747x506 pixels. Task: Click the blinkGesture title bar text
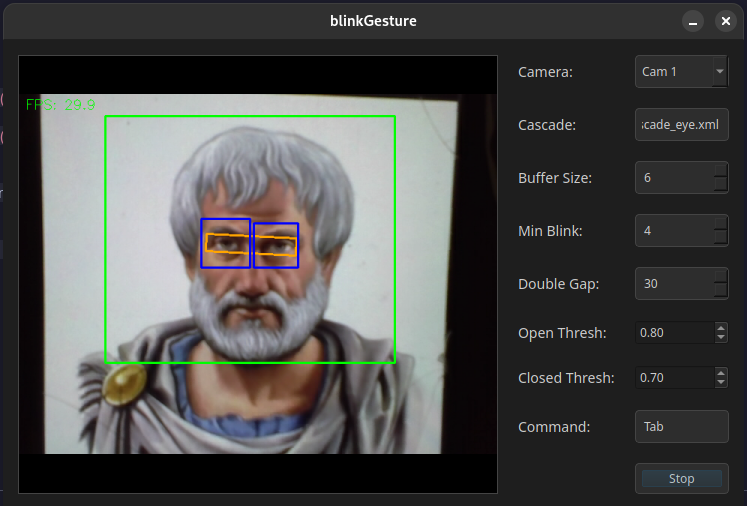pos(374,21)
